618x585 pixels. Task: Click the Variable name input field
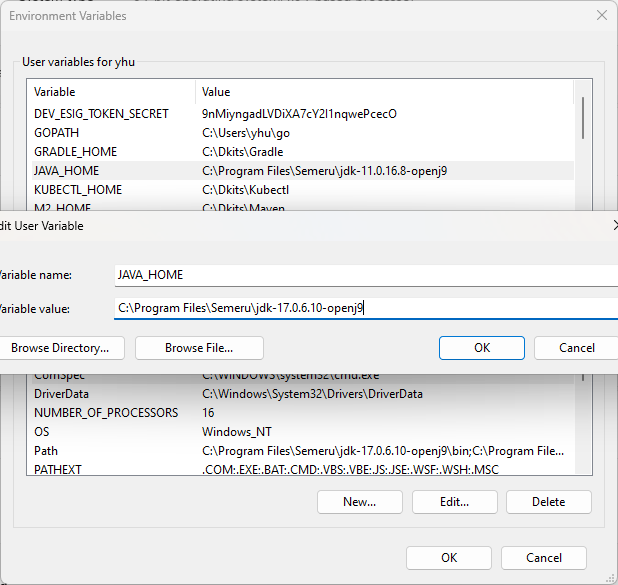tap(366, 275)
